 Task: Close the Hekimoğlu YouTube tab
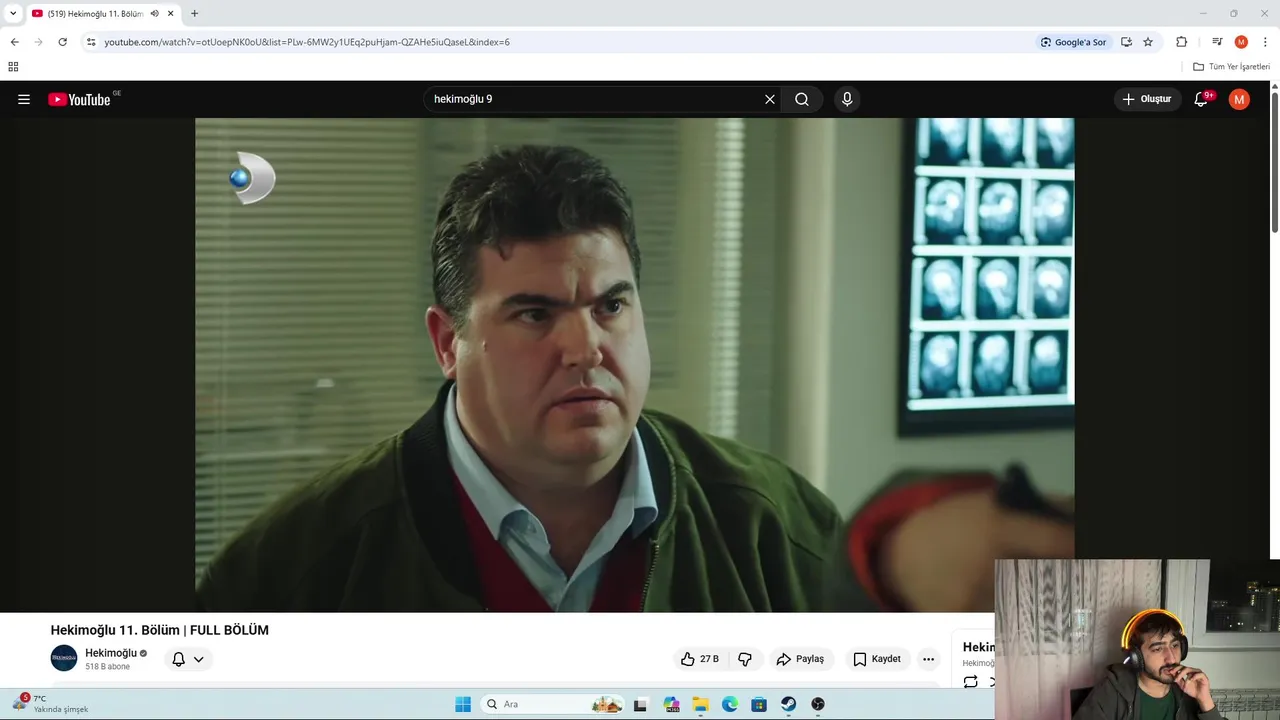171,13
